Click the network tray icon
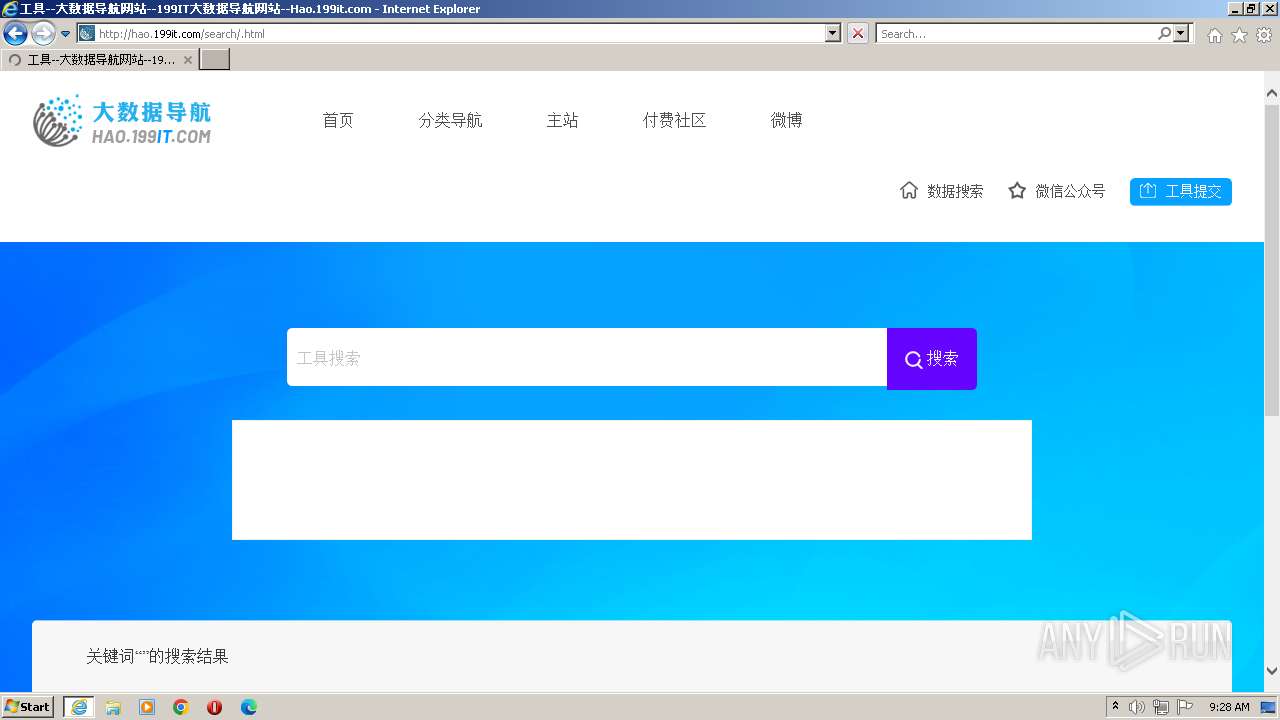This screenshot has height=720, width=1280. (x=1161, y=707)
